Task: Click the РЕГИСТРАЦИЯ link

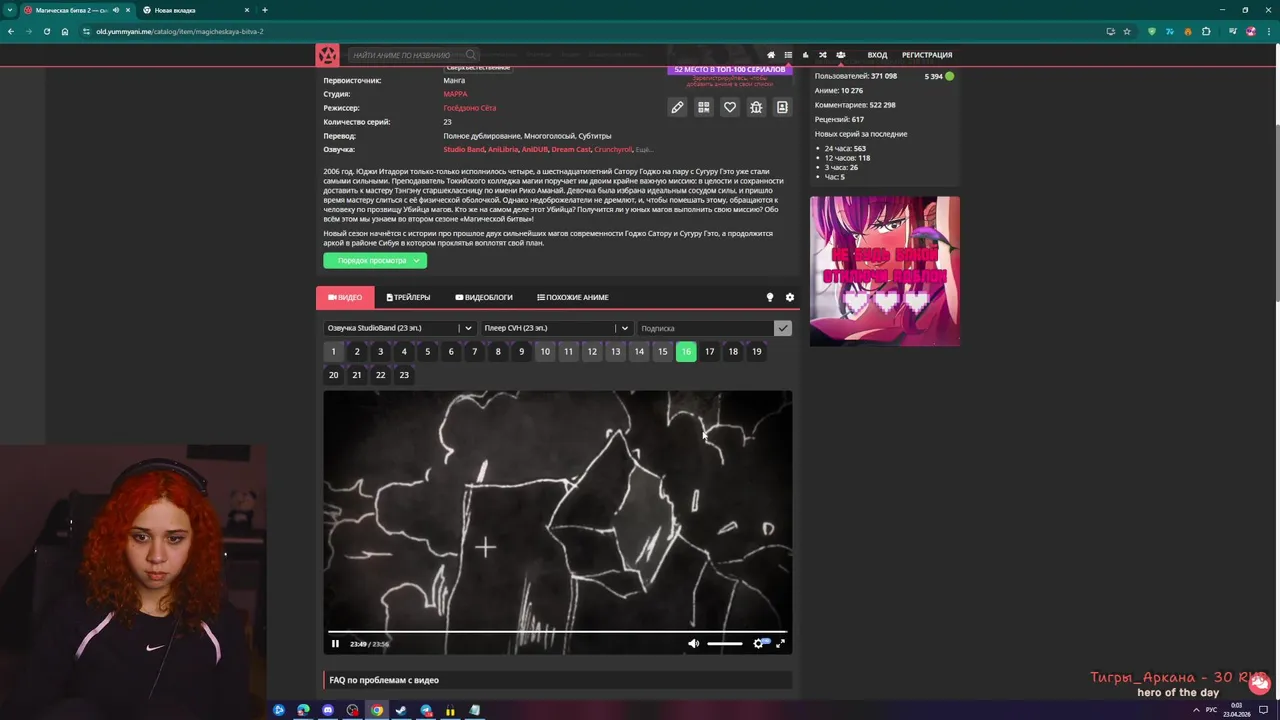Action: coord(927,55)
